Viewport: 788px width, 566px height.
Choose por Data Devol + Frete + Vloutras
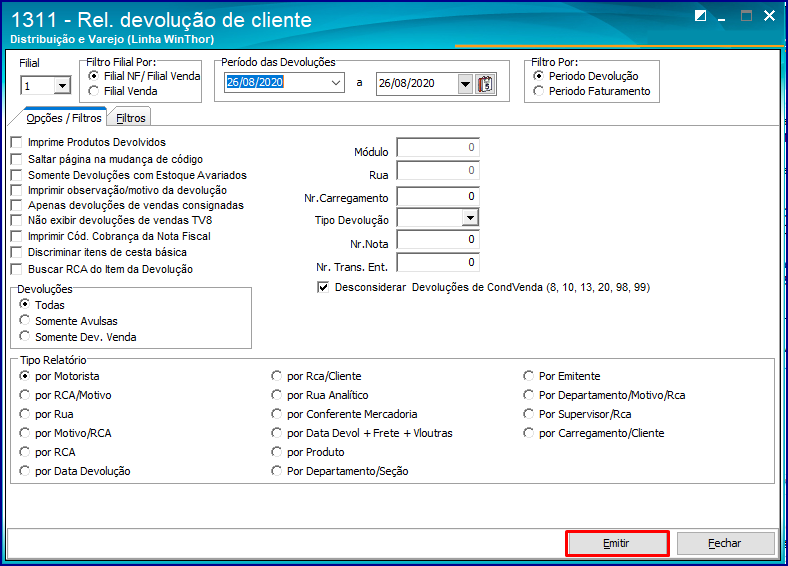pyautogui.click(x=276, y=433)
